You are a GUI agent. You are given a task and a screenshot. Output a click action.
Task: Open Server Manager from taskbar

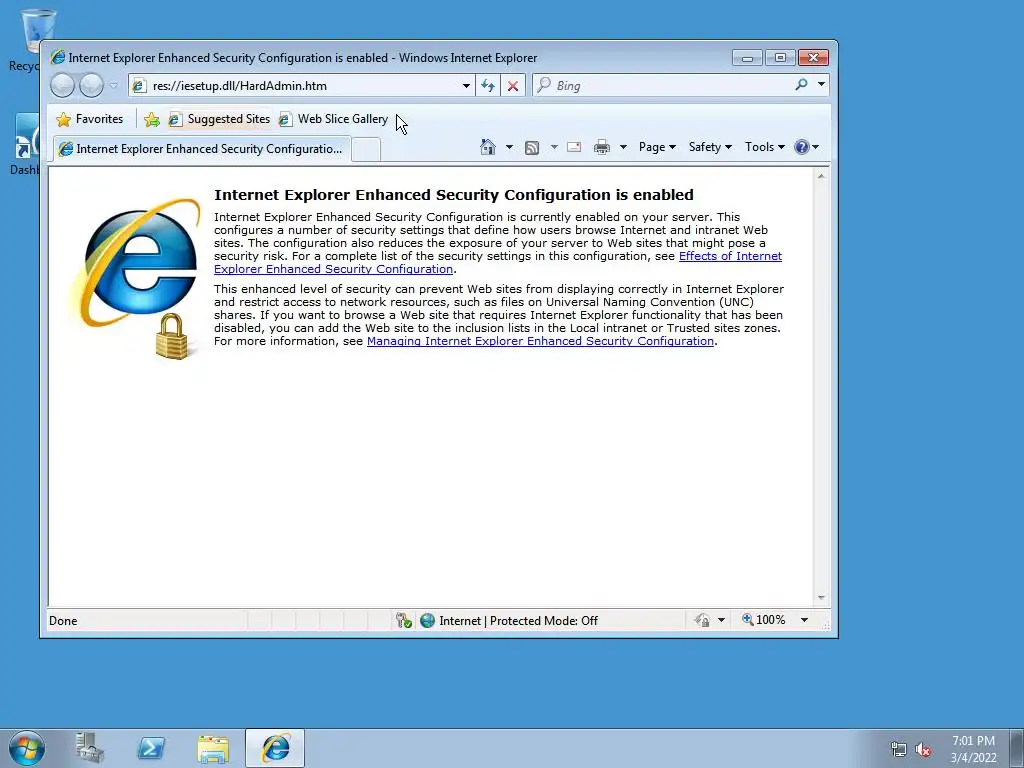[89, 748]
